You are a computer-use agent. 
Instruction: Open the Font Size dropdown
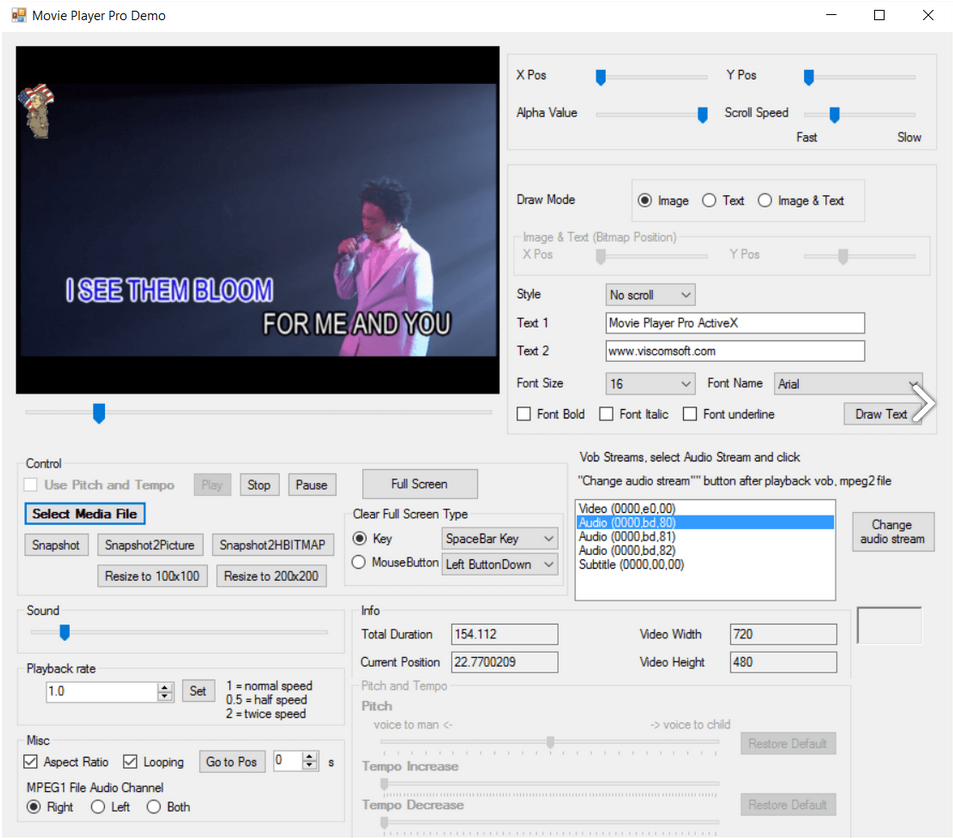650,384
